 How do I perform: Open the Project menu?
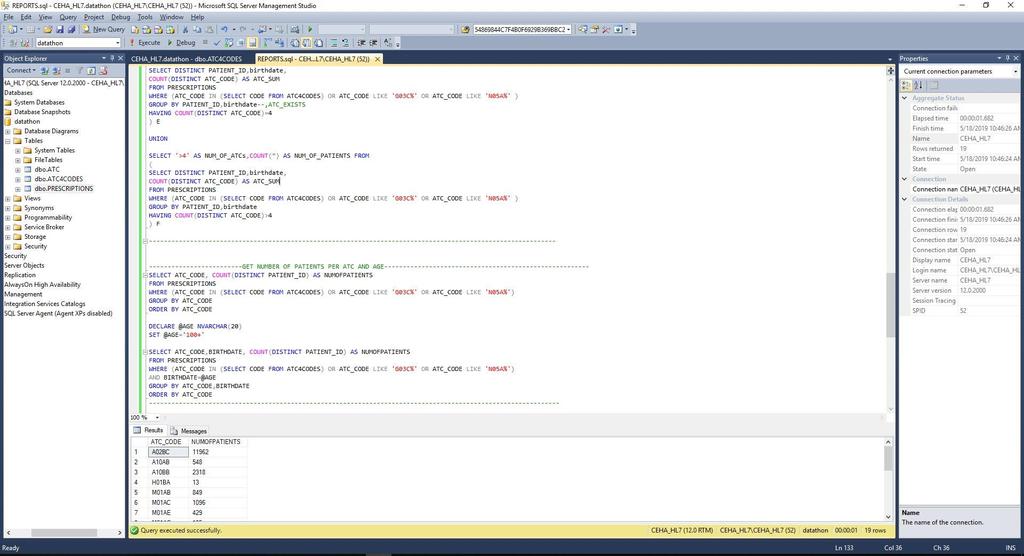click(94, 17)
